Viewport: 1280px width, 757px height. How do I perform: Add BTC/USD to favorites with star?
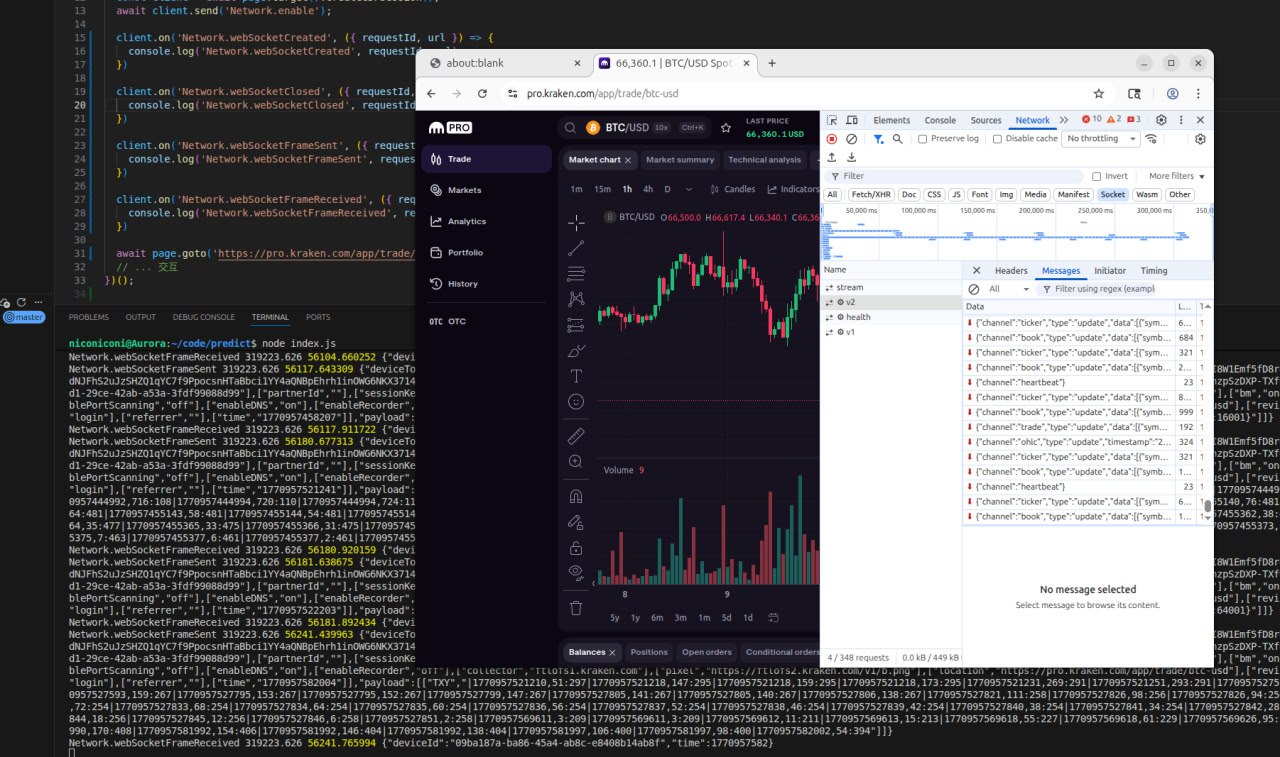[726, 128]
